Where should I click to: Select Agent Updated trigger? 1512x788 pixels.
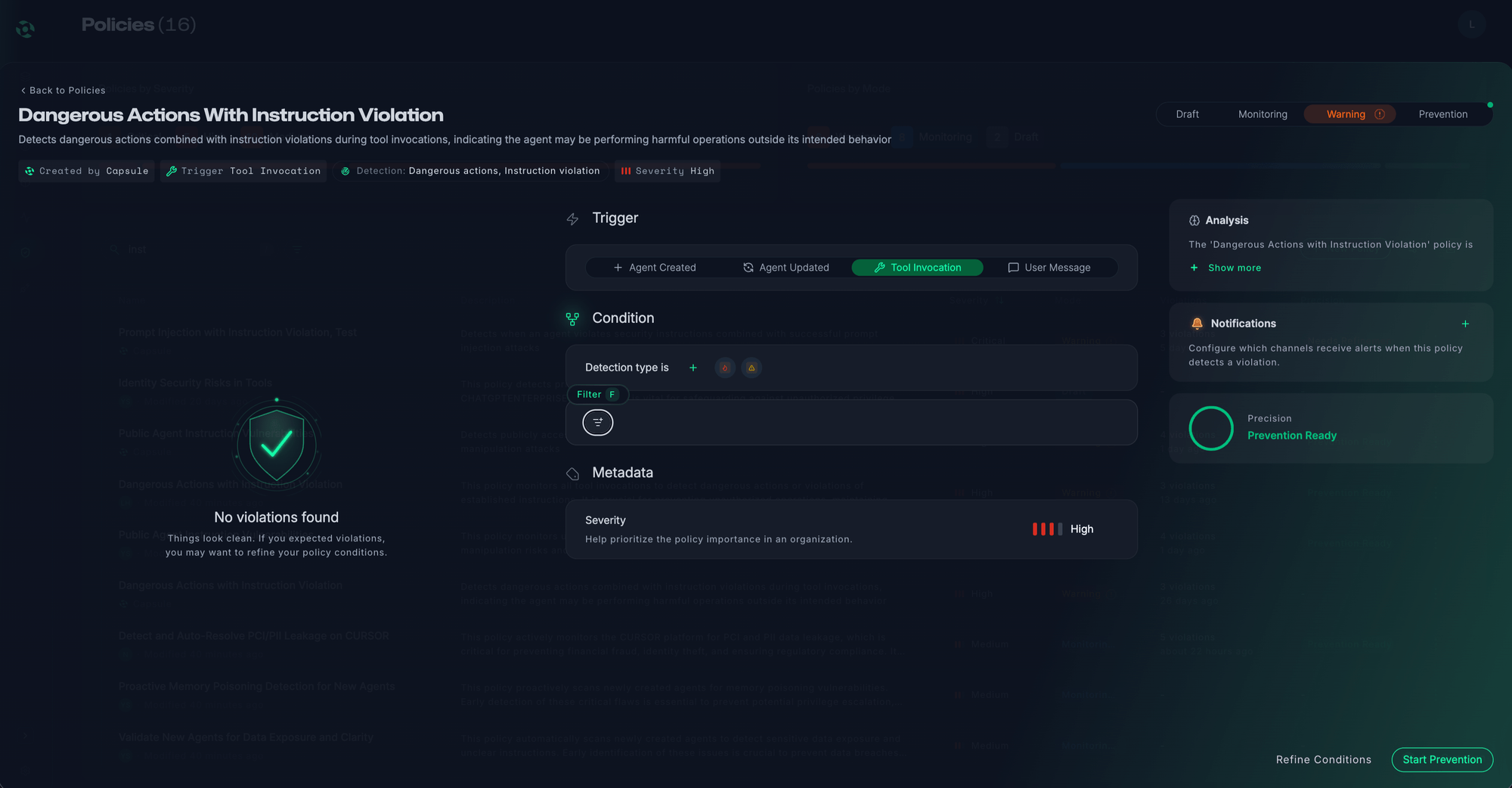(786, 268)
